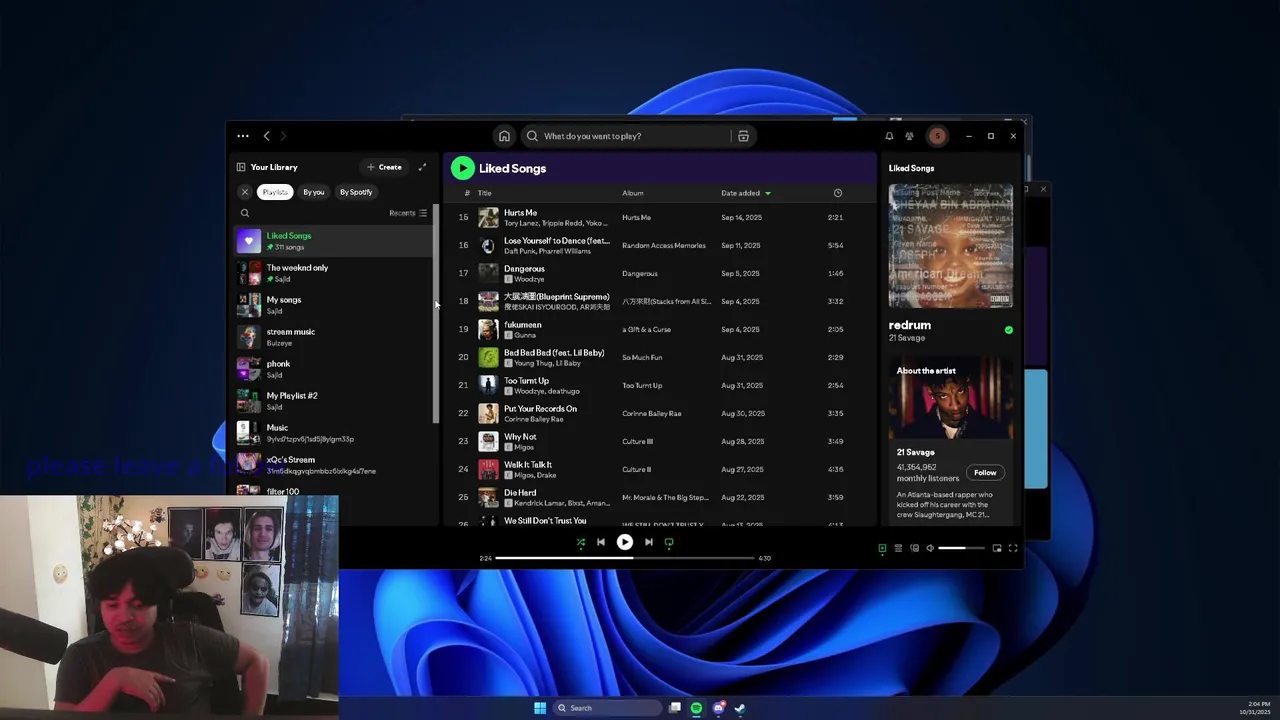
Task: Open the three-dots Spotify app menu
Action: tap(243, 136)
